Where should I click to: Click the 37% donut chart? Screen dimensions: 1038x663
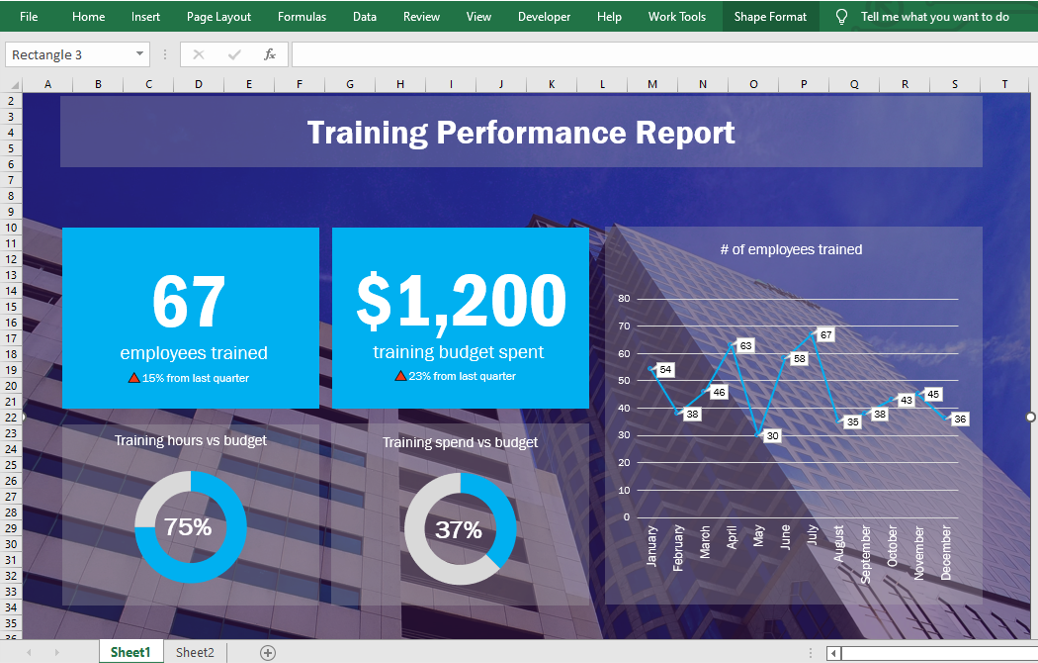[x=460, y=529]
